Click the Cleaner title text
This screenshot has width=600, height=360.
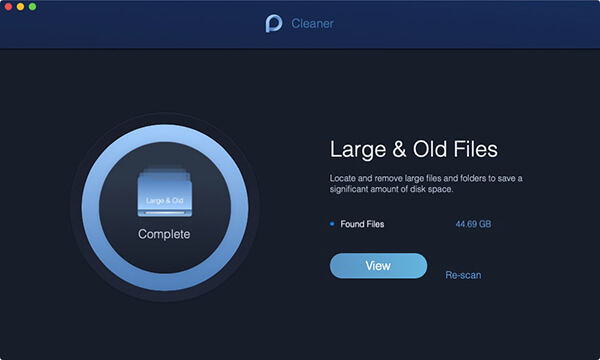[312, 24]
